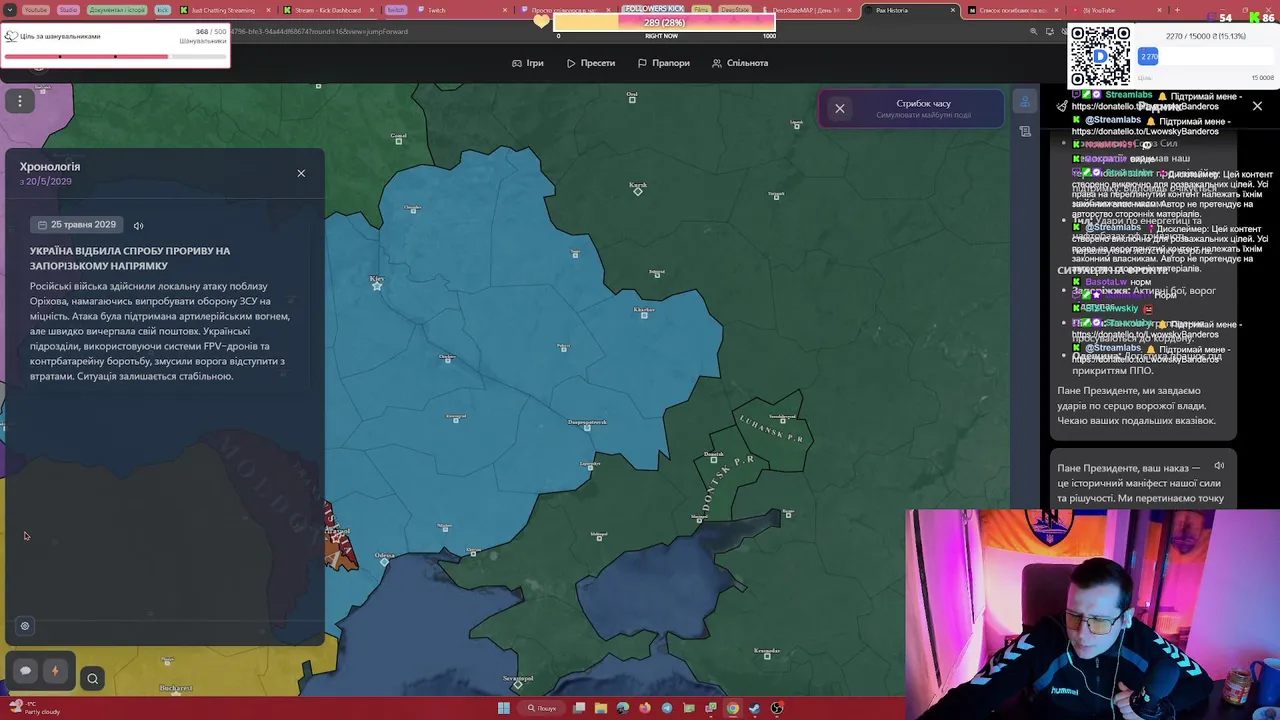Screen dimensions: 1280x720
Task: Open Windows Start menu
Action: [x=504, y=708]
